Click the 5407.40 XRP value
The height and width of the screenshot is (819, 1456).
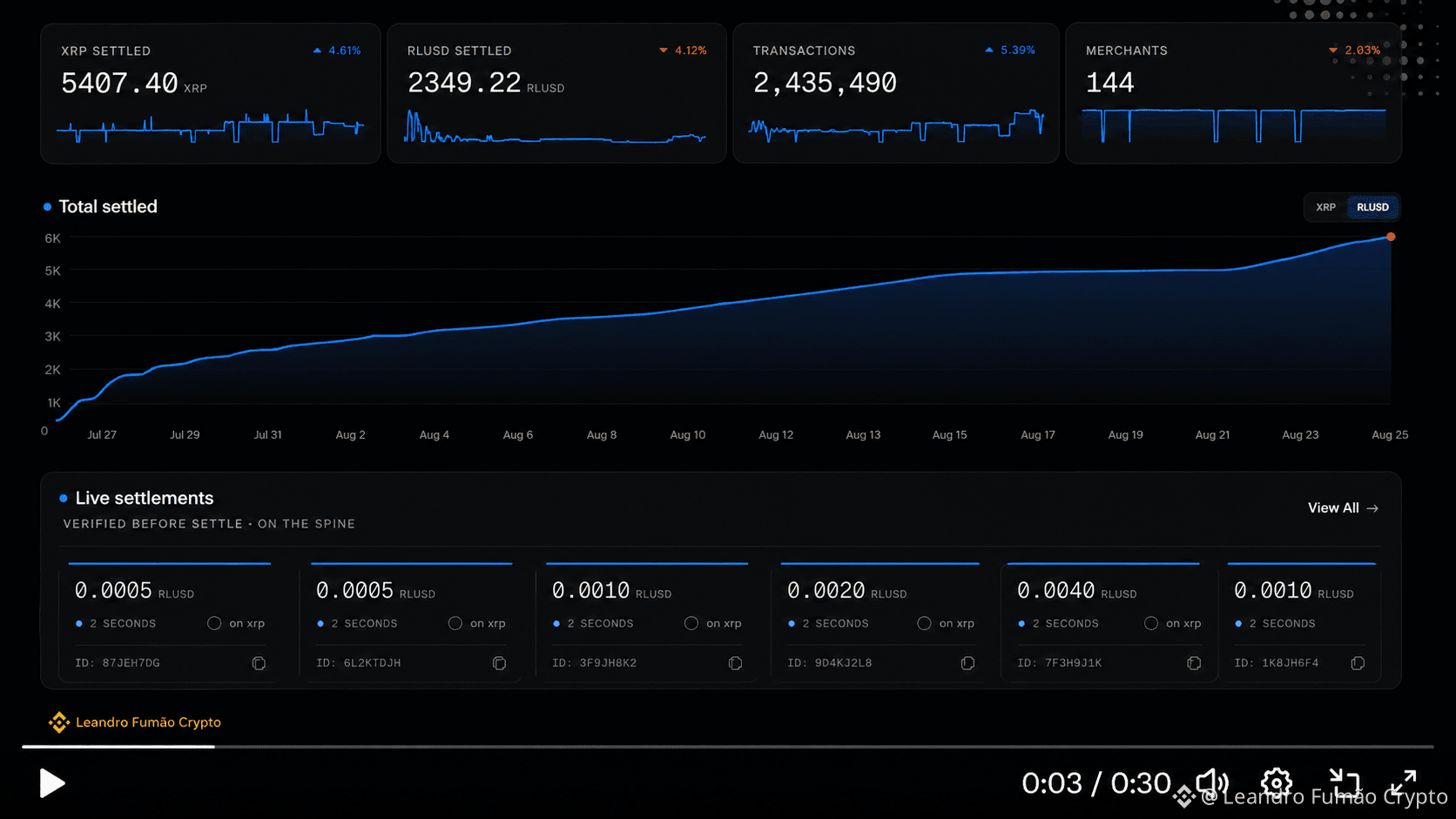(134, 84)
